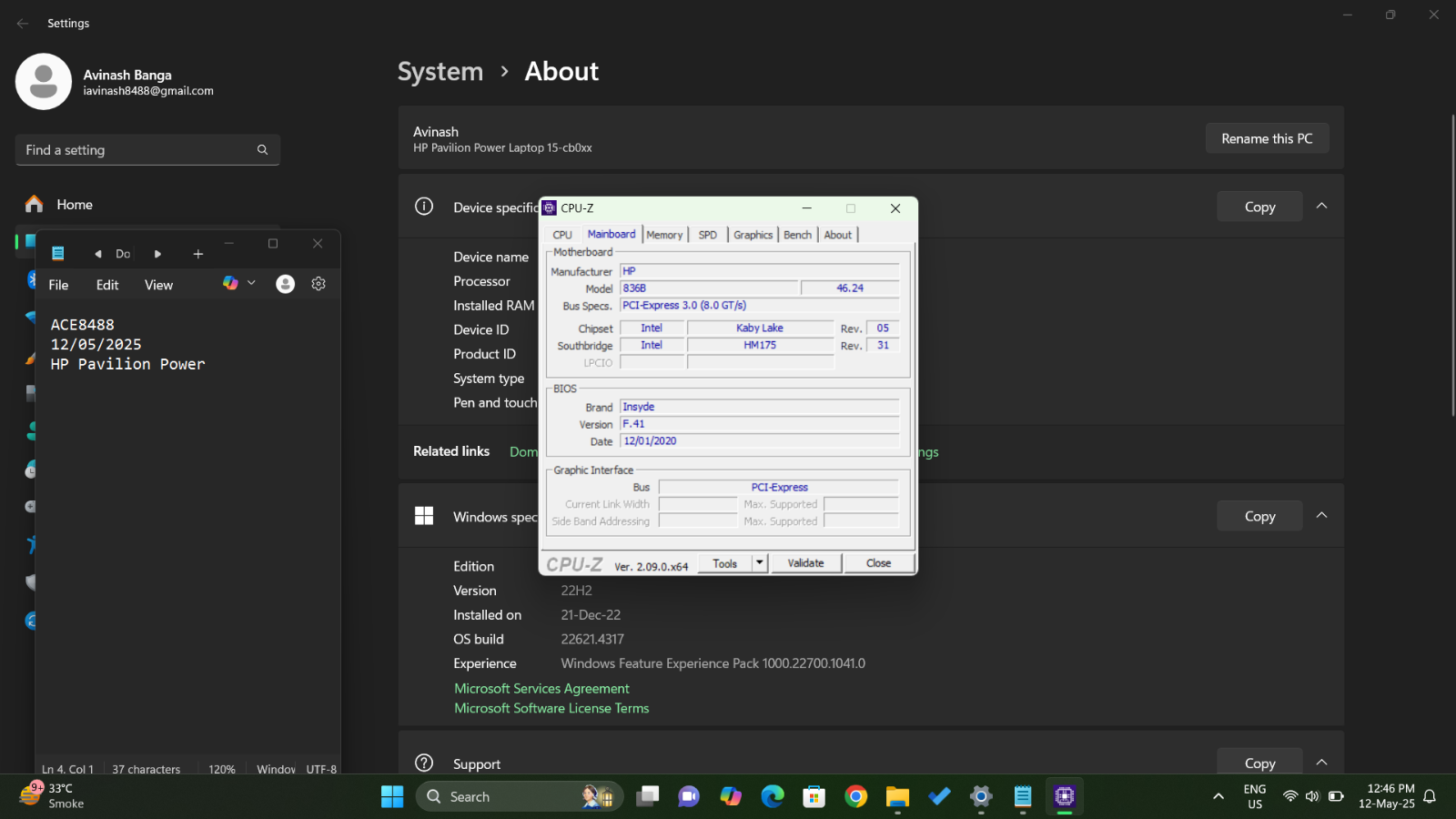Click the System breadcrumb

point(440,71)
